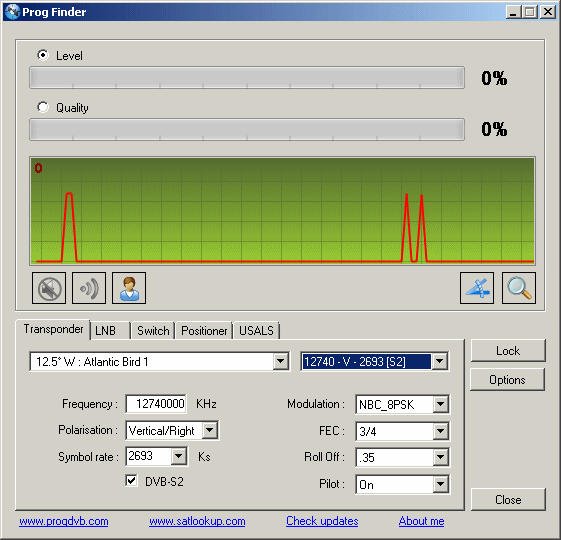This screenshot has height=540, width=561.
Task: Click the mute sound speaker icon
Action: point(49,288)
